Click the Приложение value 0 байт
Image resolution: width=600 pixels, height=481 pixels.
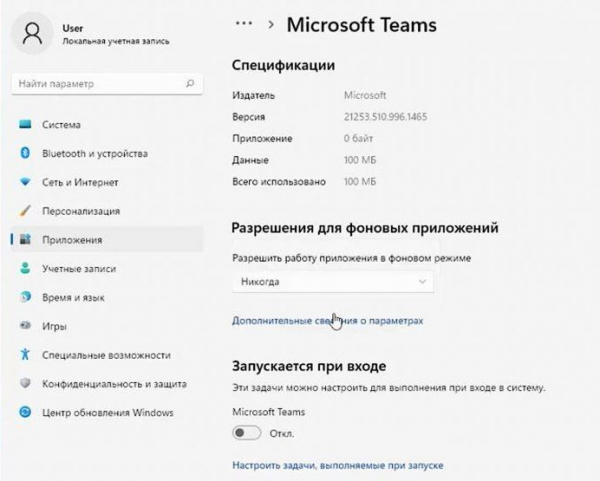(x=358, y=138)
